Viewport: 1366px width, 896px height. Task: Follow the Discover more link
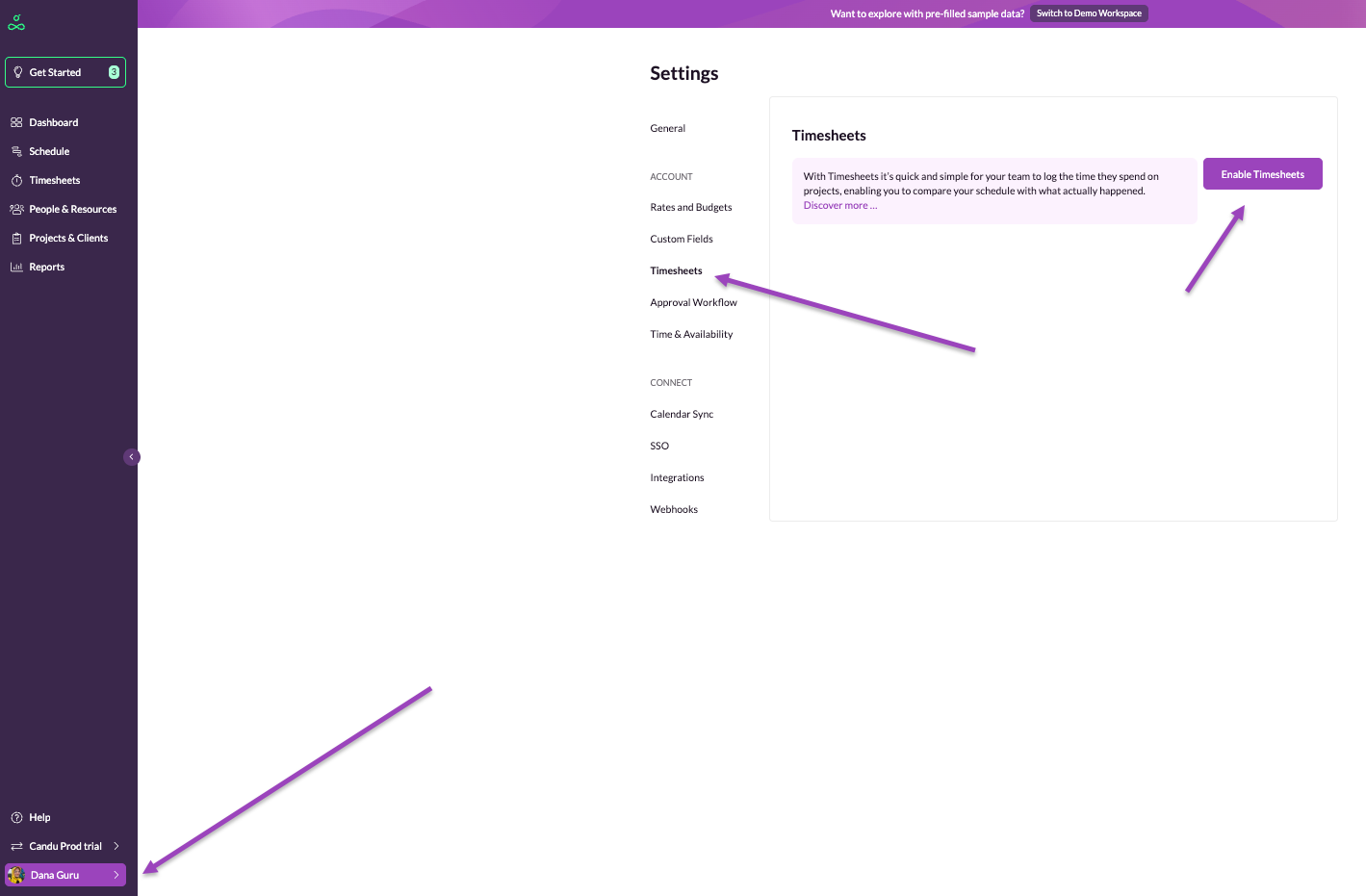coord(839,206)
